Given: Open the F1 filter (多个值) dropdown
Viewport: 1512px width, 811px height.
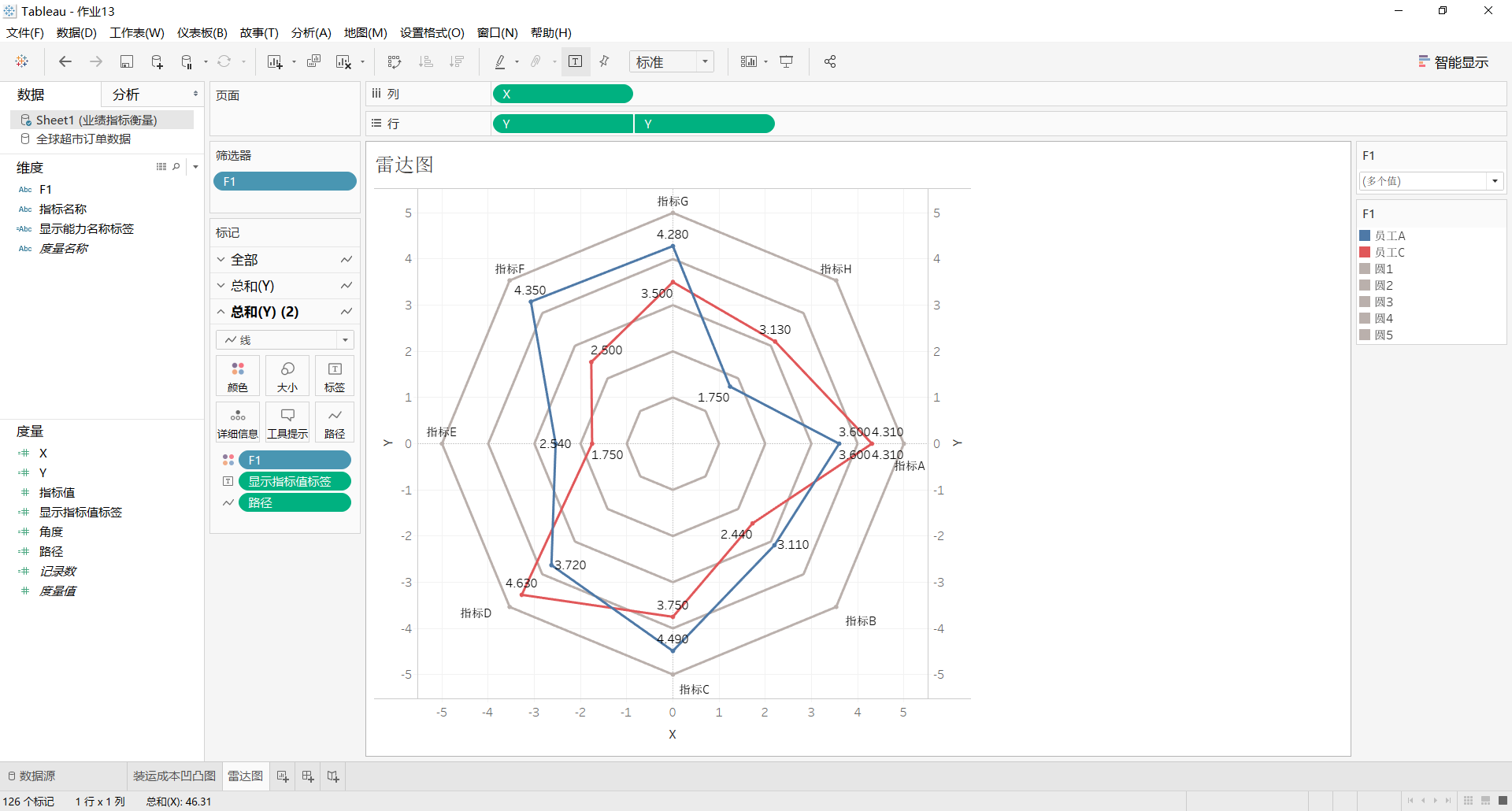Looking at the screenshot, I should (1431, 181).
